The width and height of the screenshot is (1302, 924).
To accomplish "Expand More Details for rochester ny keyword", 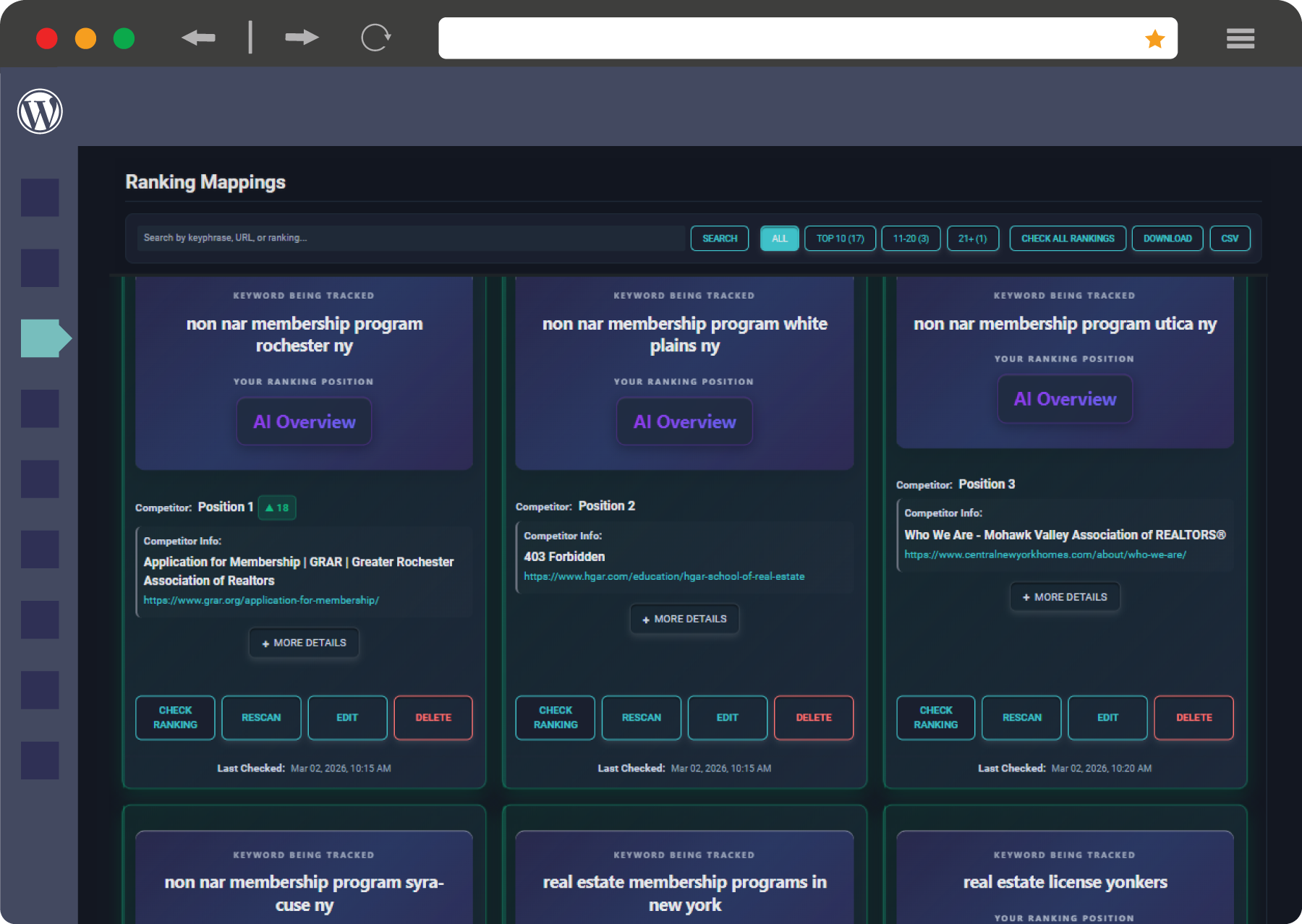I will [x=304, y=643].
